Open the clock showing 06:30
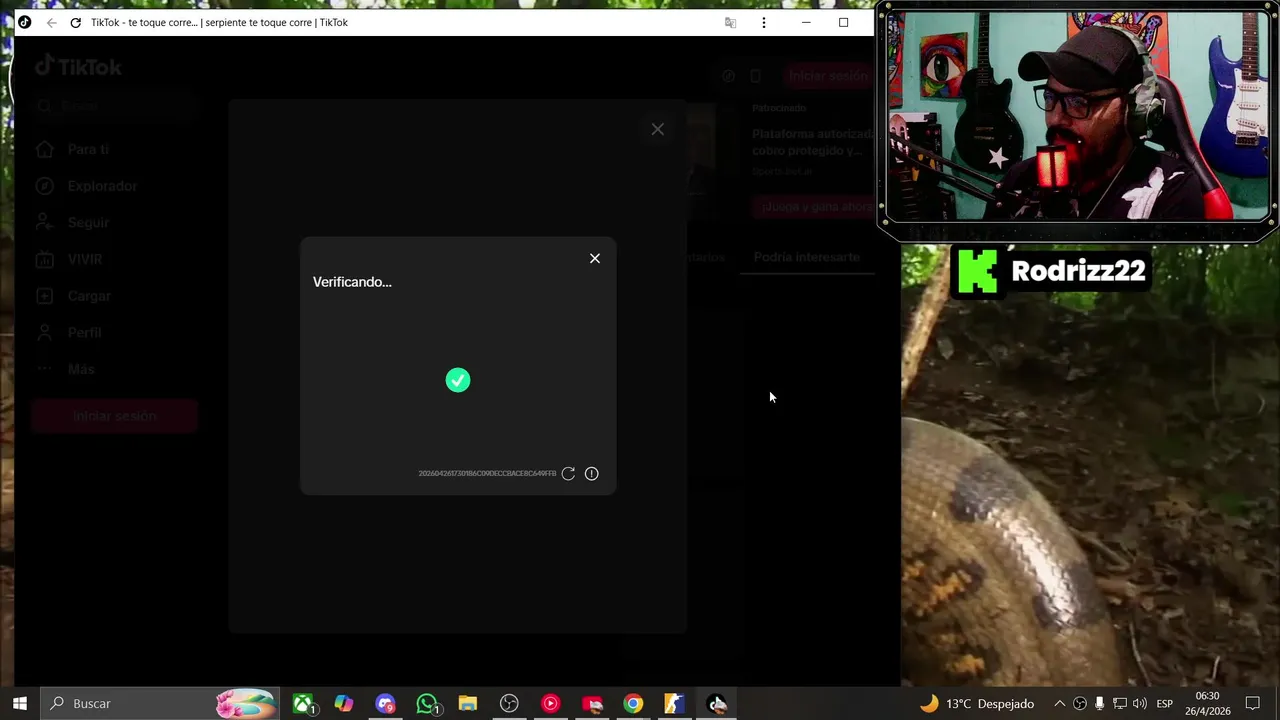The image size is (1280, 720). tap(1207, 703)
